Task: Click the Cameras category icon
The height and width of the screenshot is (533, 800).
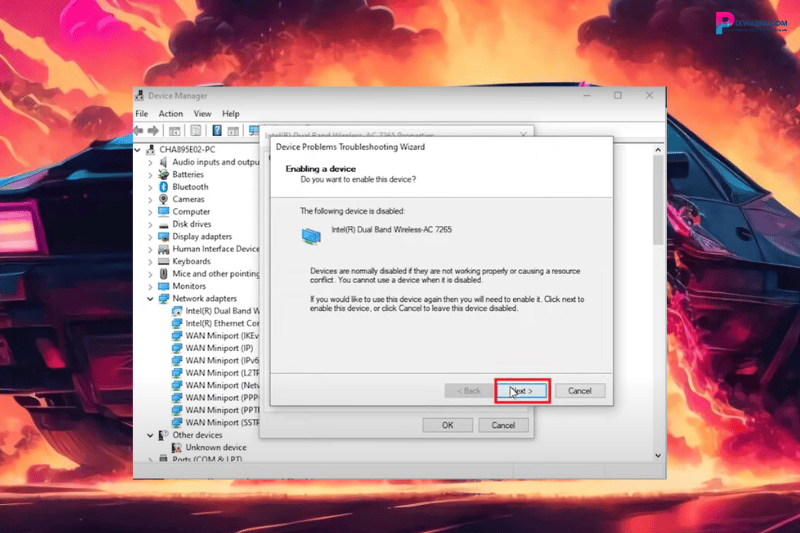Action: pos(164,199)
